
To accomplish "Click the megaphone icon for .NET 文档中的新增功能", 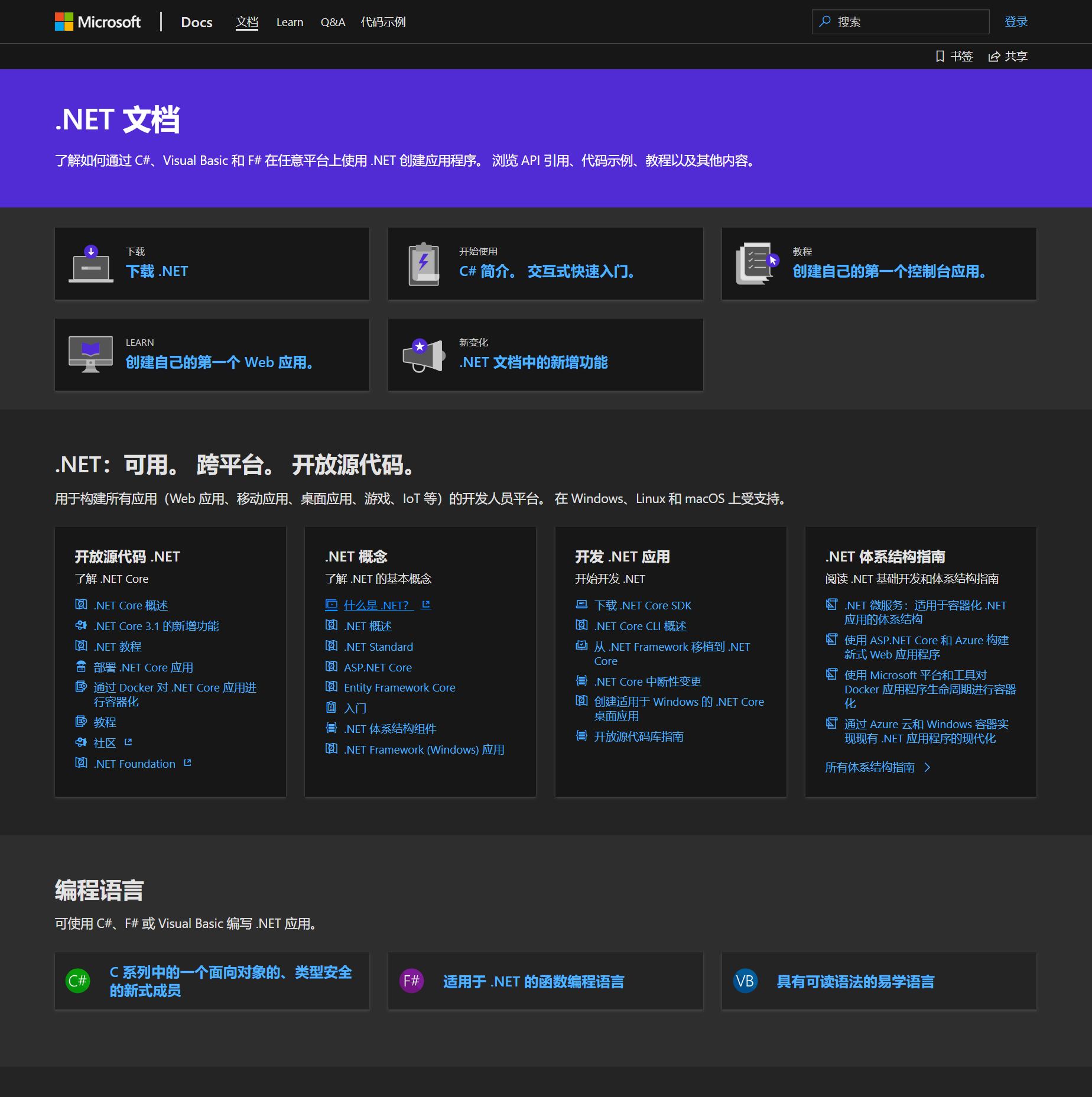I will (424, 355).
